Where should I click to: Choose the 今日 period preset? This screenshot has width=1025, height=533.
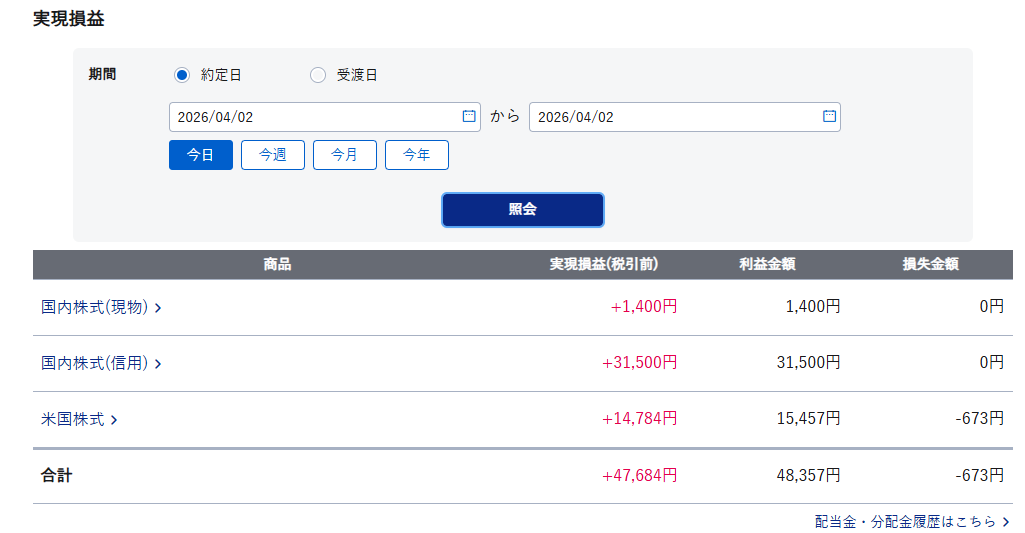coord(201,155)
